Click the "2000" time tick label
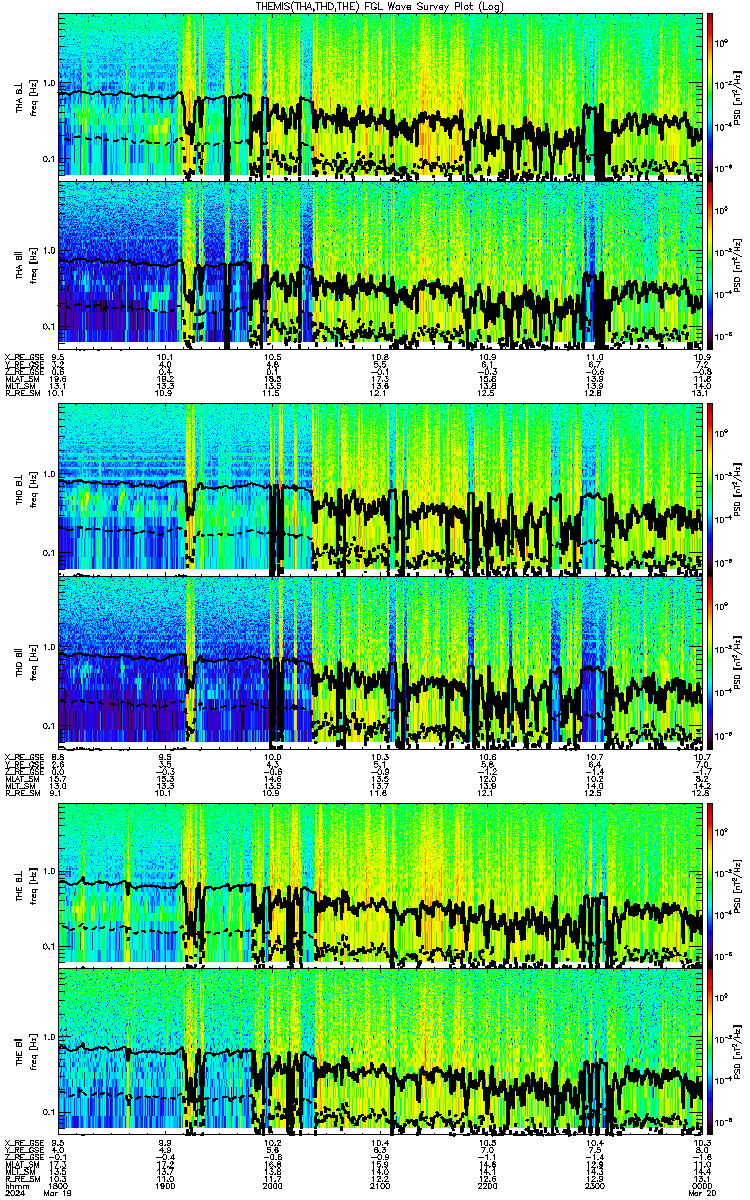Screen dimensions: 750x1200 273,1185
